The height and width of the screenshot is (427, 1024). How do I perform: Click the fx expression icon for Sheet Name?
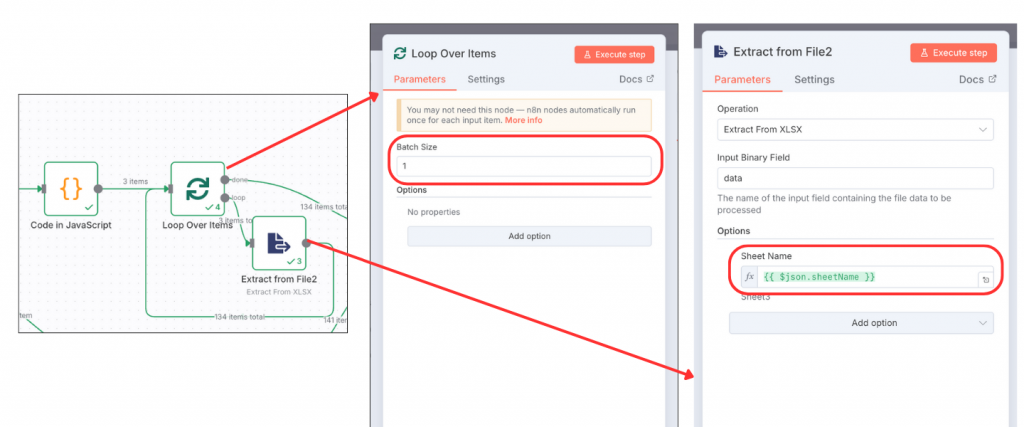coord(750,277)
